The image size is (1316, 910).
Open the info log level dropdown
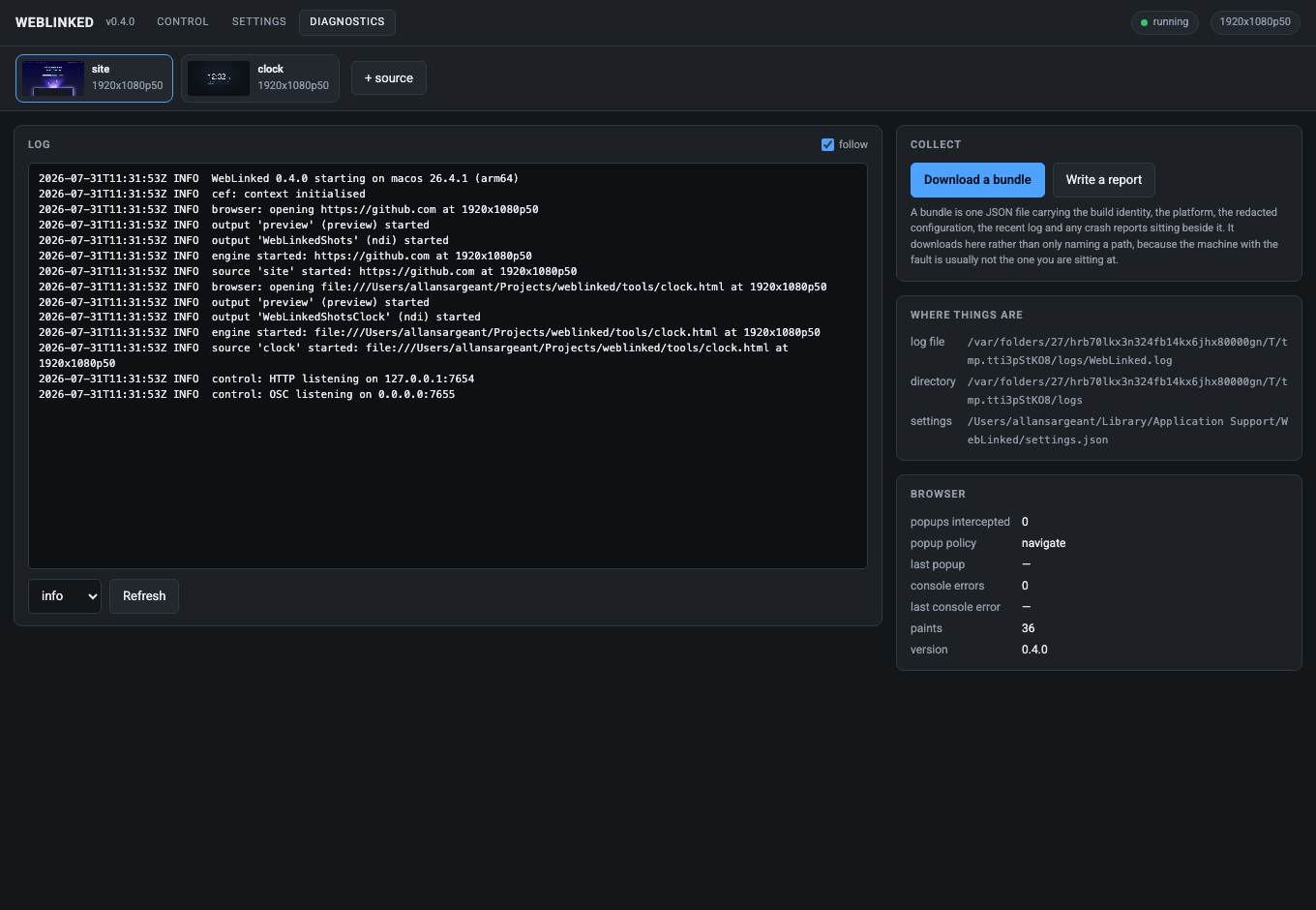click(65, 596)
